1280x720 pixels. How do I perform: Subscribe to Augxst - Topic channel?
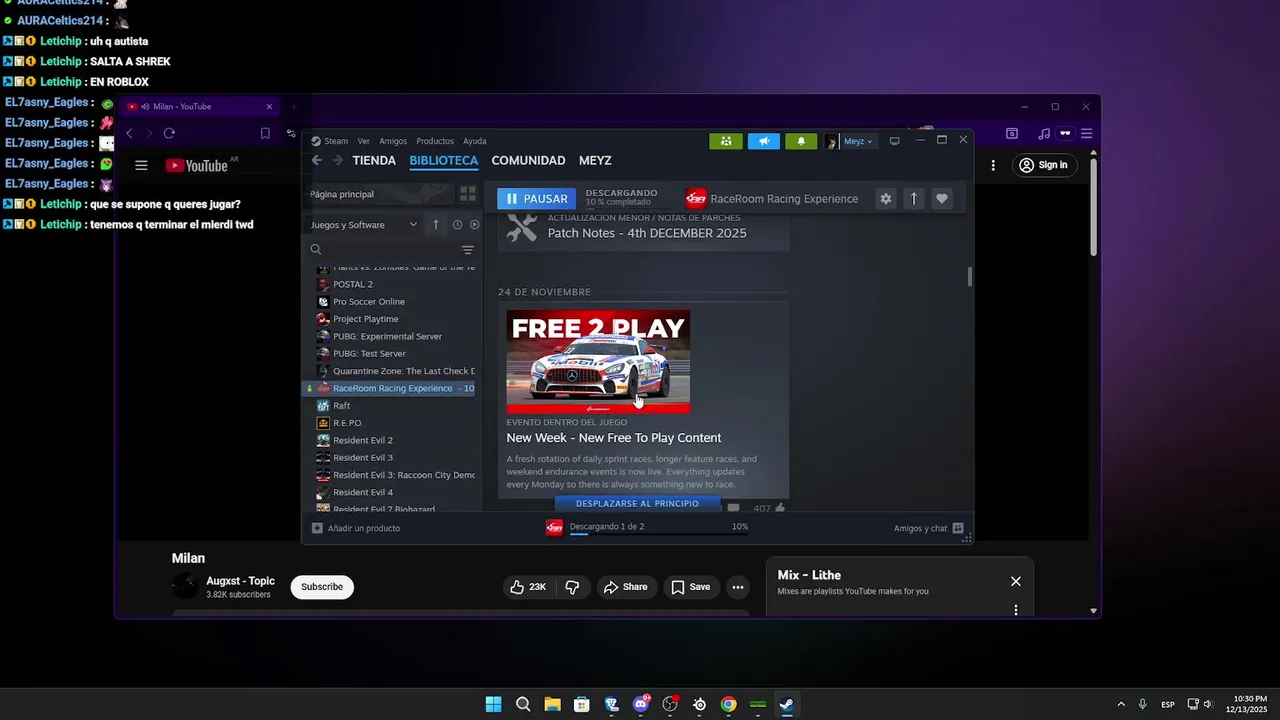tap(322, 587)
